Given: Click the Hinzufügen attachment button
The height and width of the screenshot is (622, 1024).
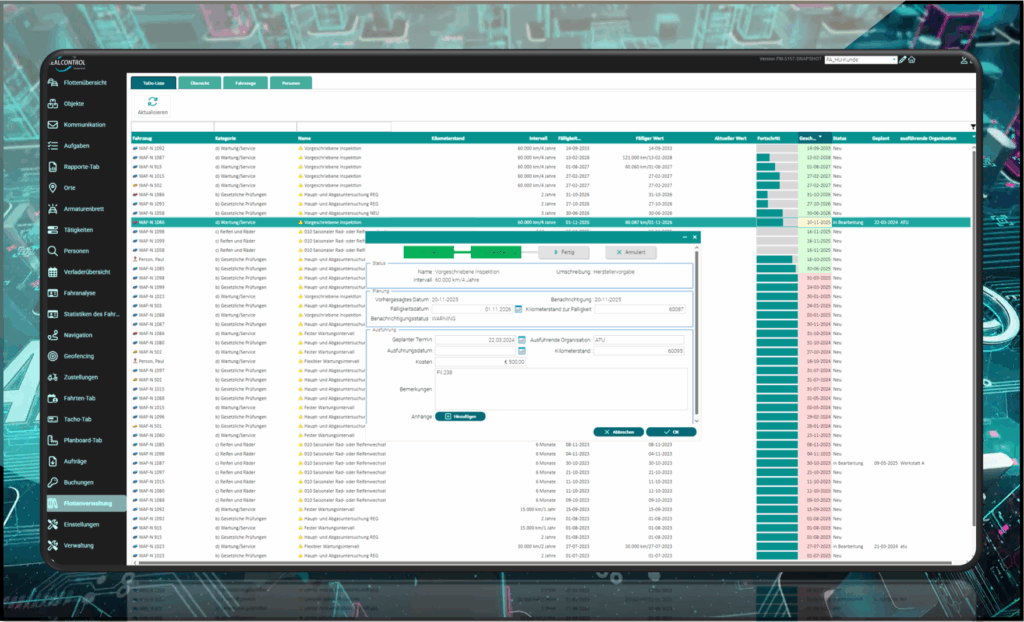Looking at the screenshot, I should [460, 416].
